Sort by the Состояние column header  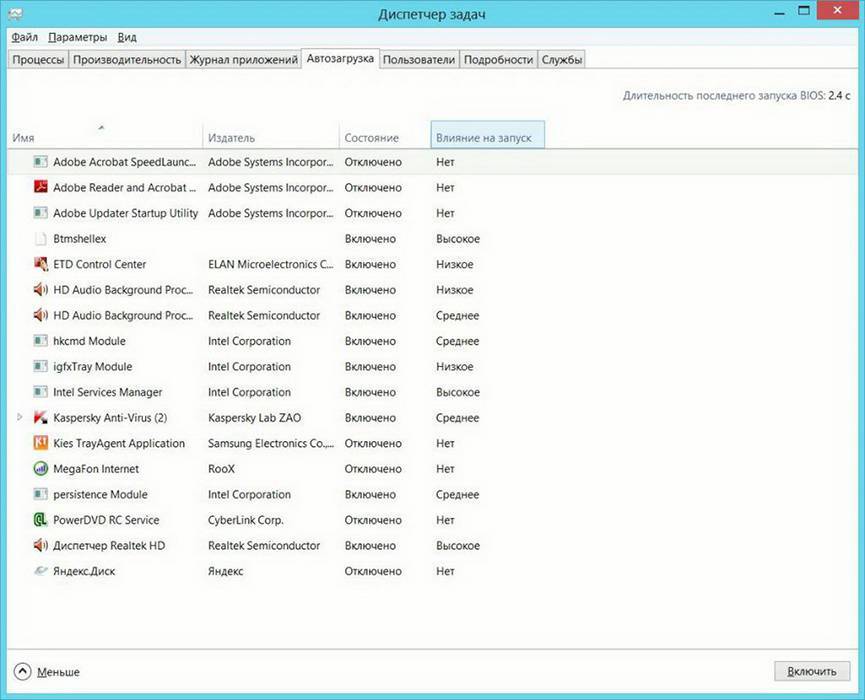pos(371,137)
